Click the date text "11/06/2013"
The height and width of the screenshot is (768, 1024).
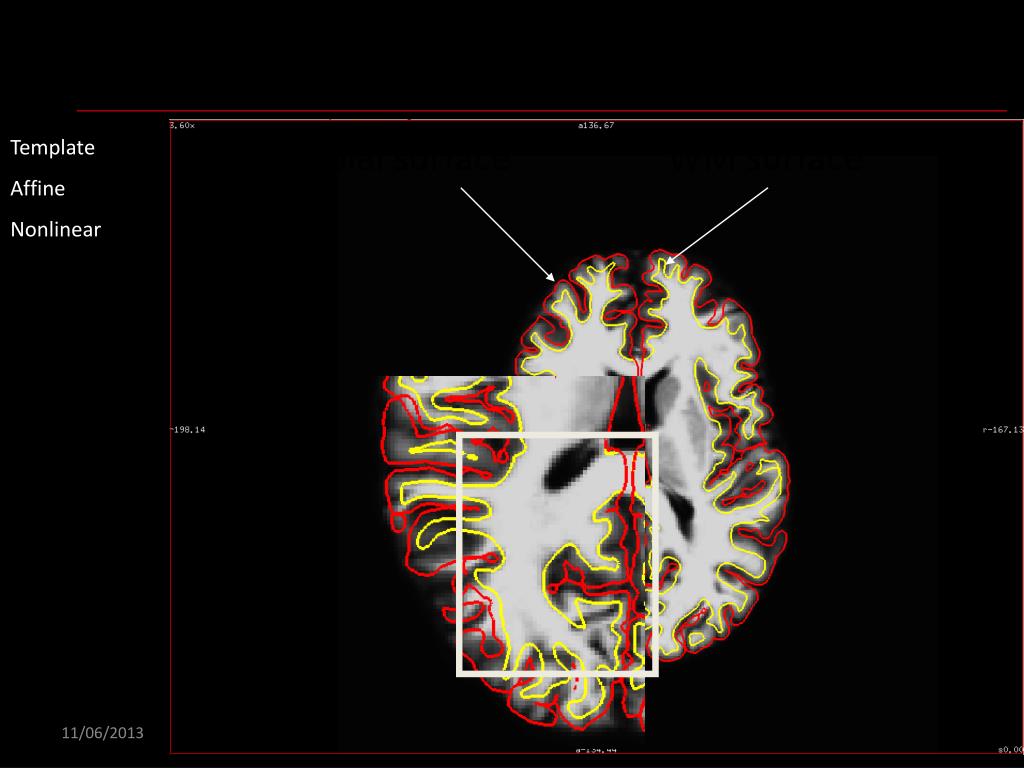tap(103, 733)
